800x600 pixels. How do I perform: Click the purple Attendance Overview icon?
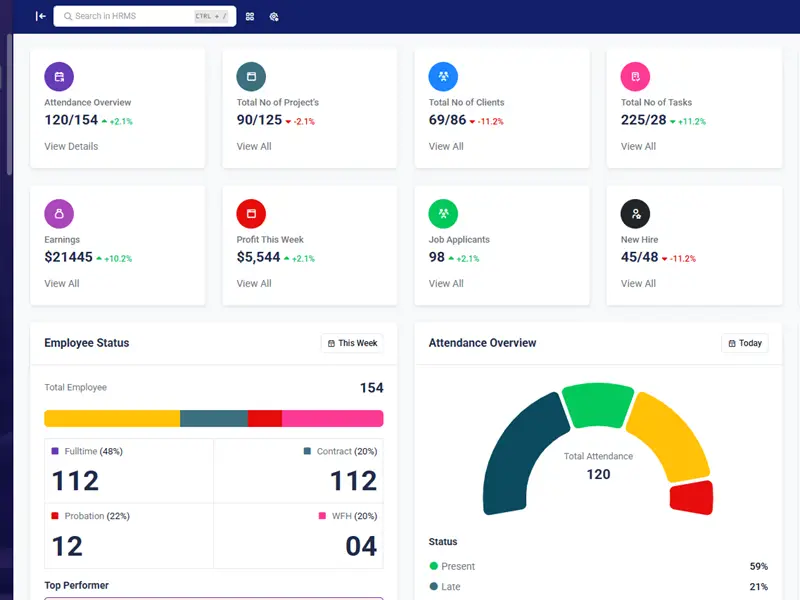click(59, 77)
